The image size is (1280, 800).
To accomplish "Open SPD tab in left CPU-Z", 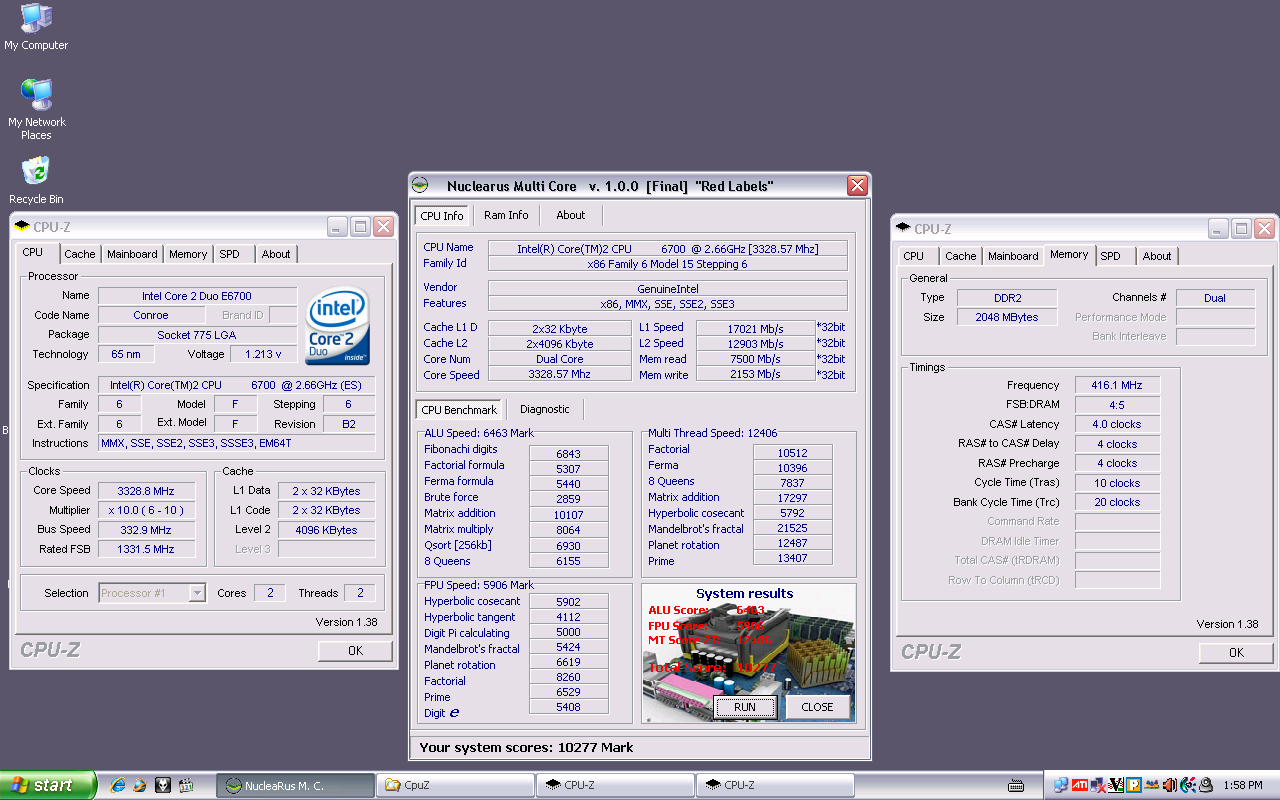I will pyautogui.click(x=230, y=254).
